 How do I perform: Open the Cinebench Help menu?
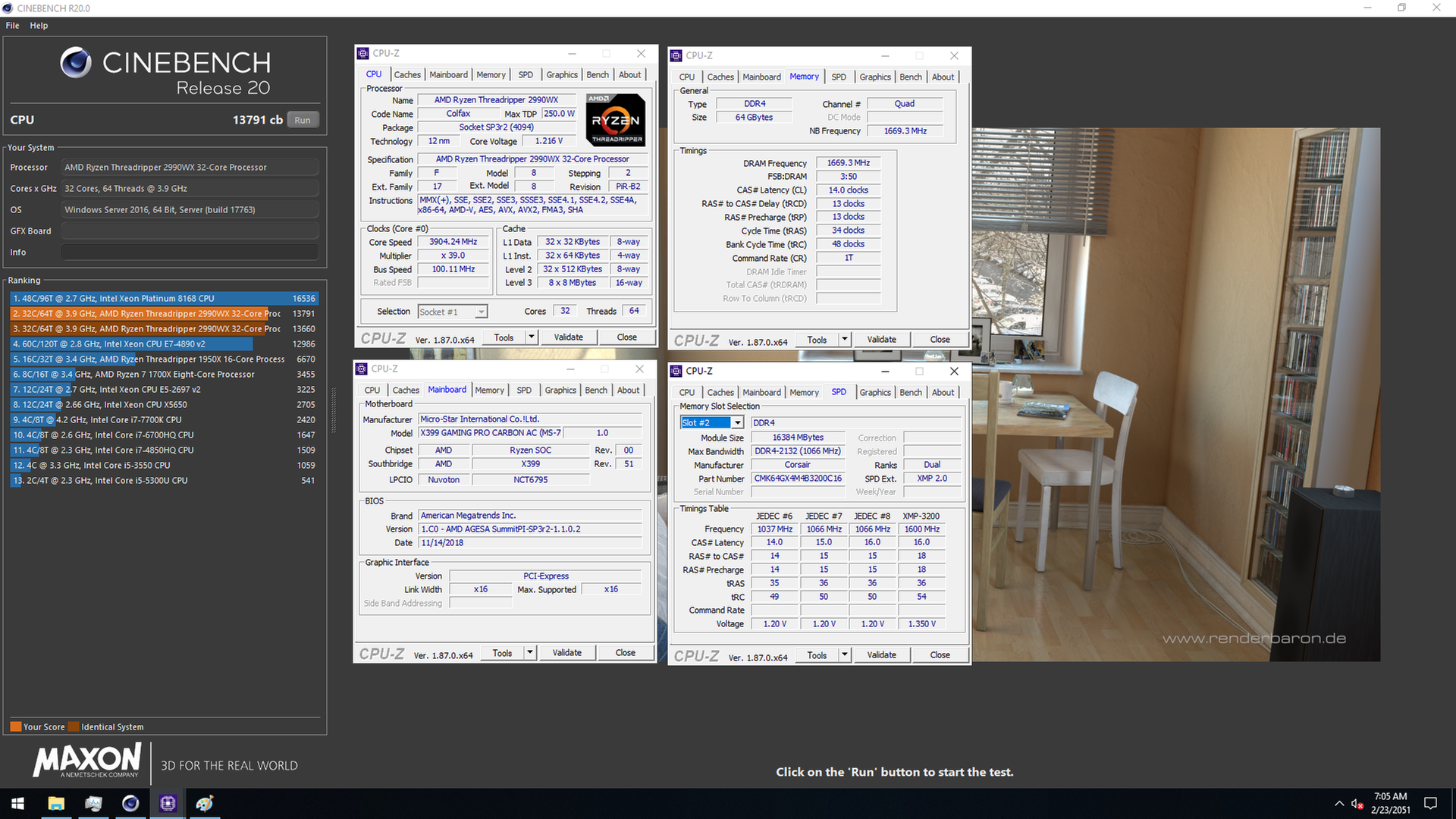point(39,26)
